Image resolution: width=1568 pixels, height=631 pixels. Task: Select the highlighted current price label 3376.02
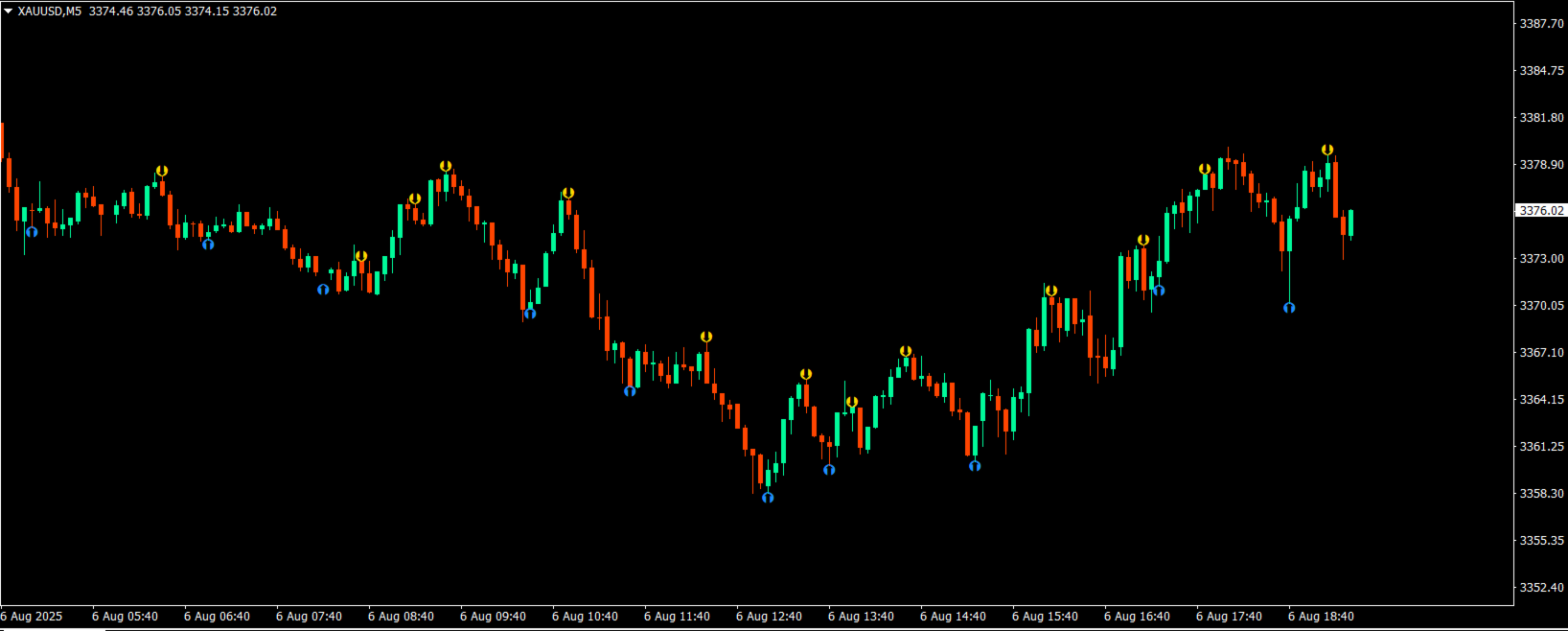click(1541, 210)
